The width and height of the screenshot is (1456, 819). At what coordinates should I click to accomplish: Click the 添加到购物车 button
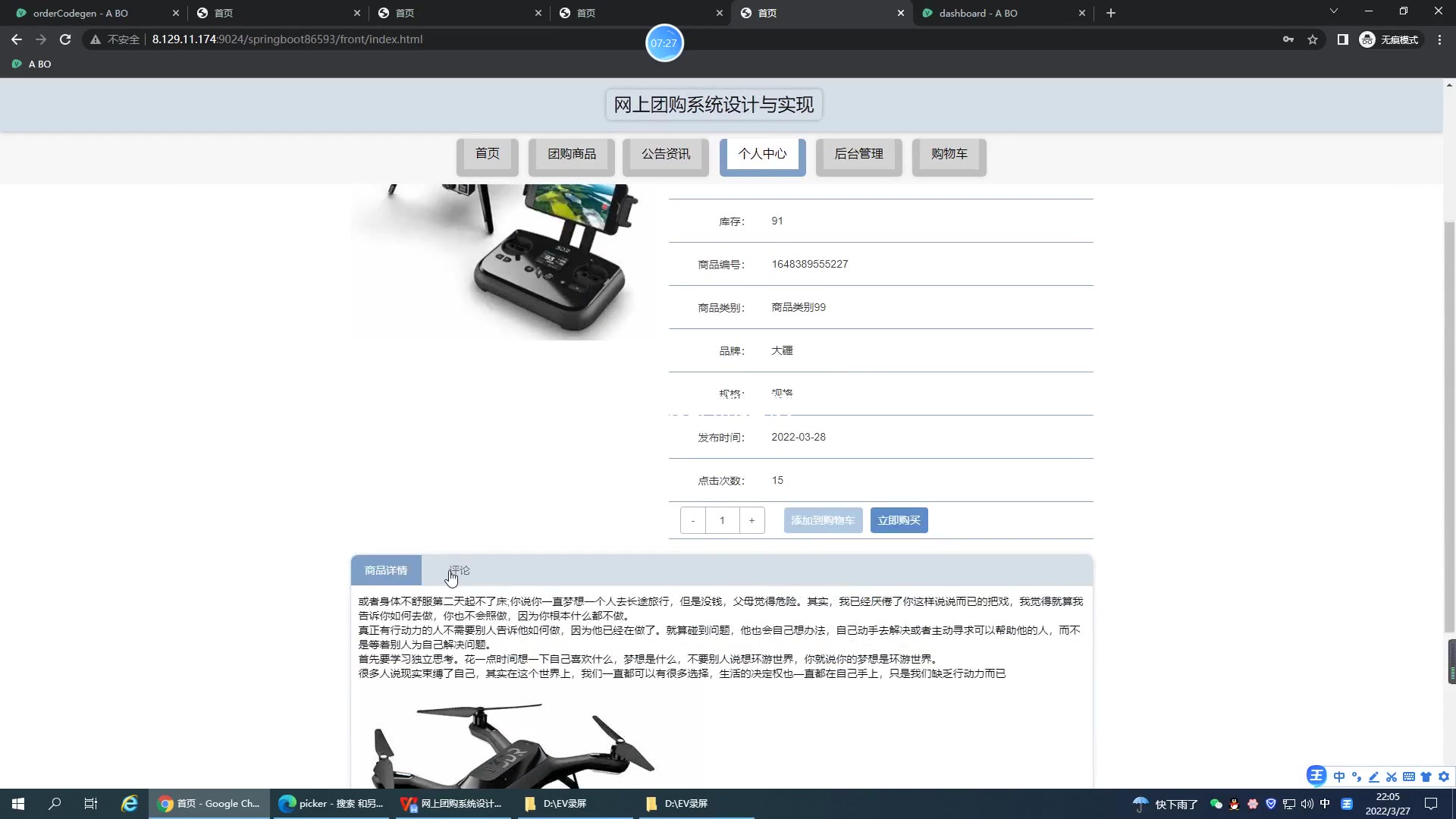tap(823, 520)
